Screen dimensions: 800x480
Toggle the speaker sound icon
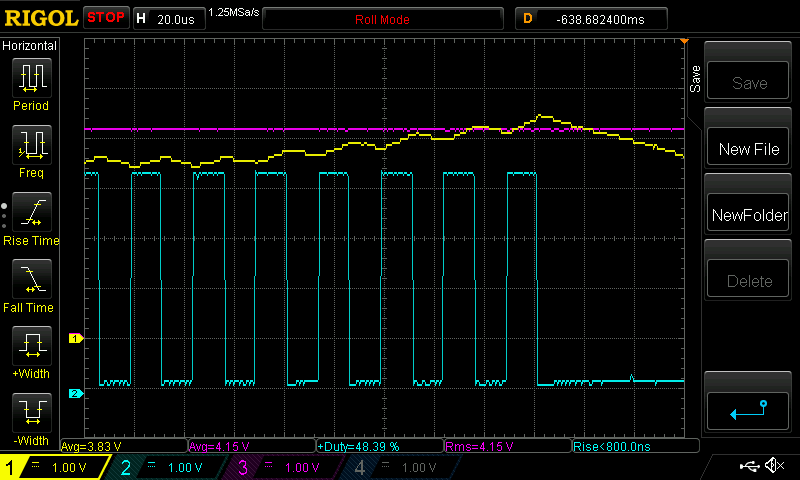pyautogui.click(x=773, y=466)
